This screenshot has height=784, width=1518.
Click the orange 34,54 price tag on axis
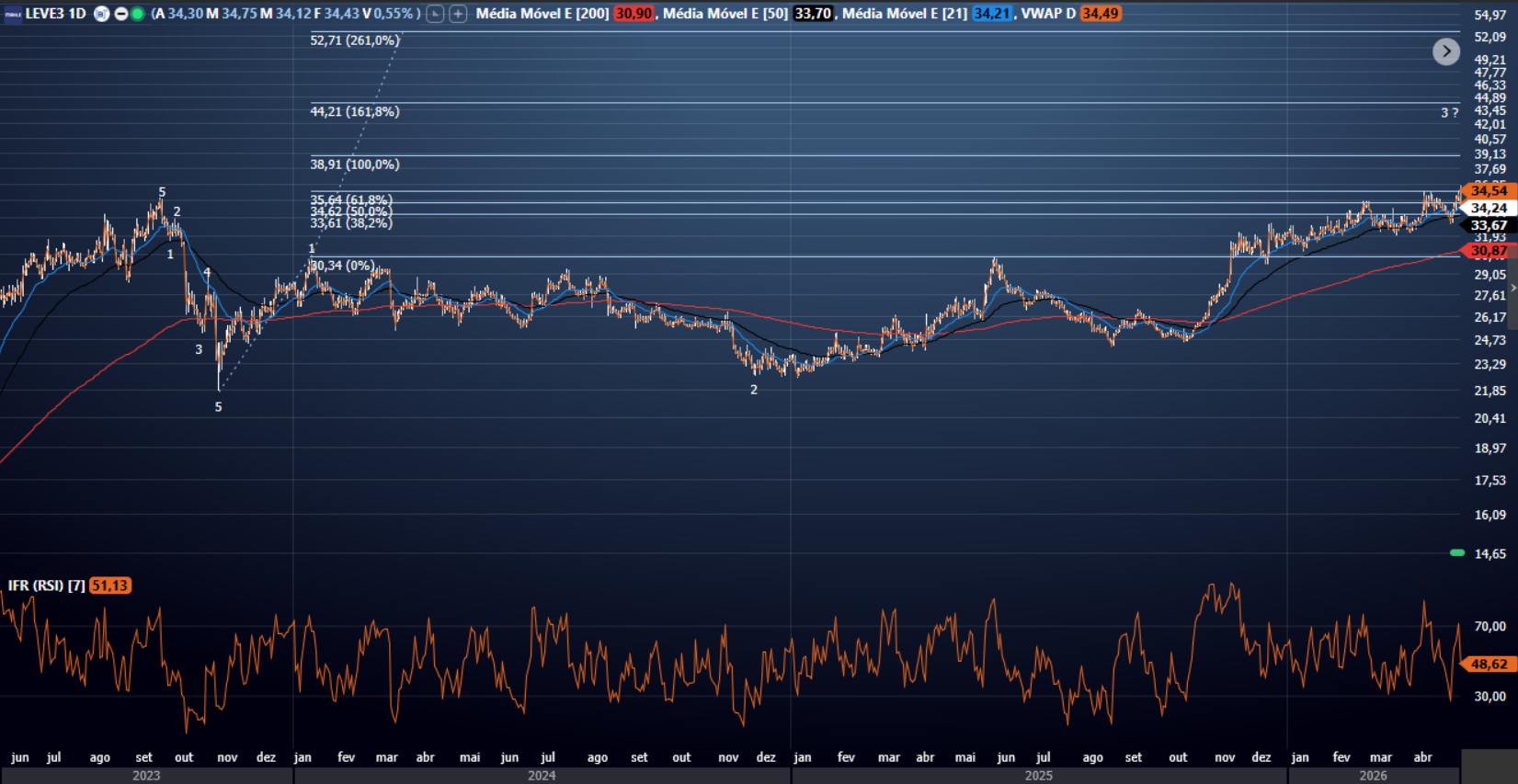(1489, 191)
